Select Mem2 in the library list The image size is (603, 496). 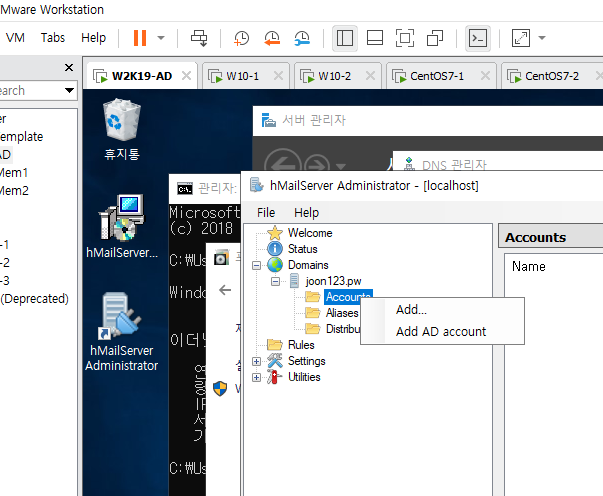(x=14, y=191)
